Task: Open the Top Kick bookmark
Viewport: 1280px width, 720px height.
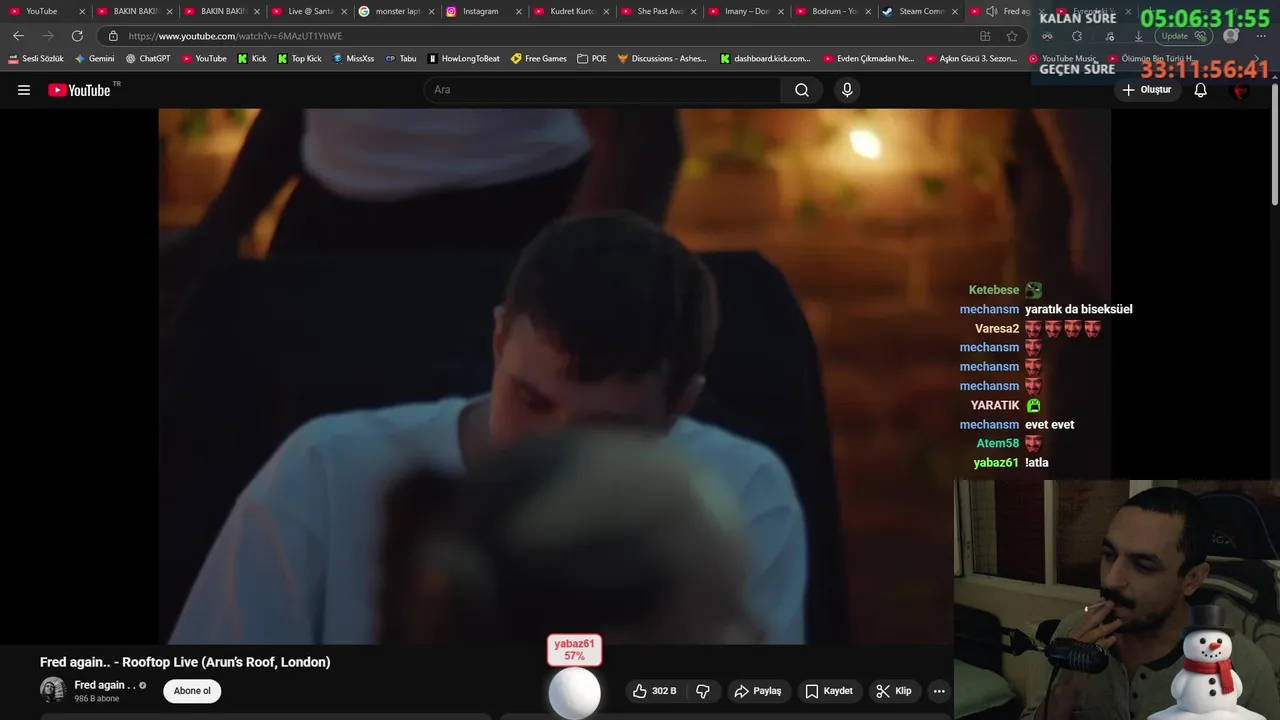Action: pyautogui.click(x=298, y=59)
